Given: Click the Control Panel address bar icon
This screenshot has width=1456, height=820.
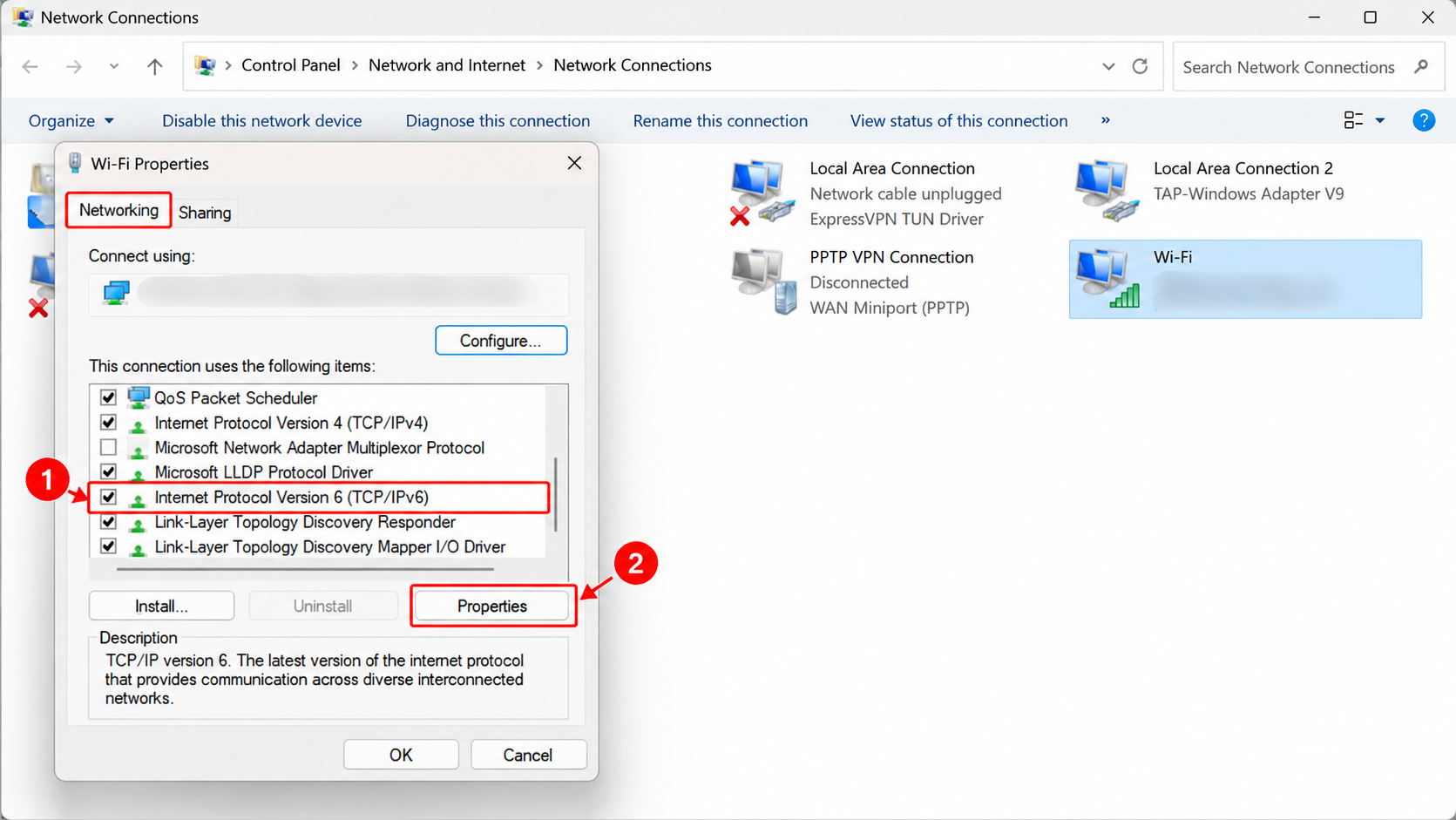Looking at the screenshot, I should pyautogui.click(x=205, y=65).
